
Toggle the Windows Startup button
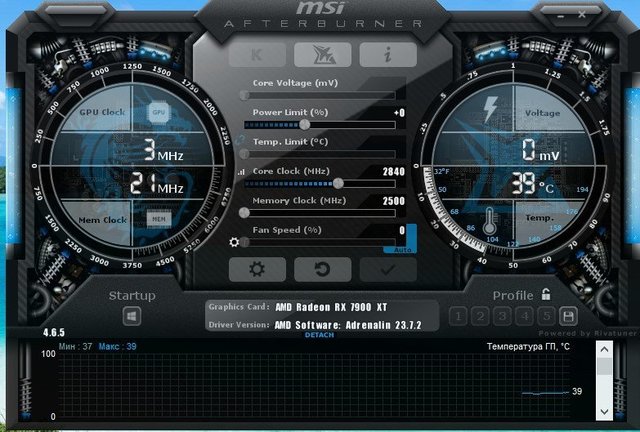(131, 316)
